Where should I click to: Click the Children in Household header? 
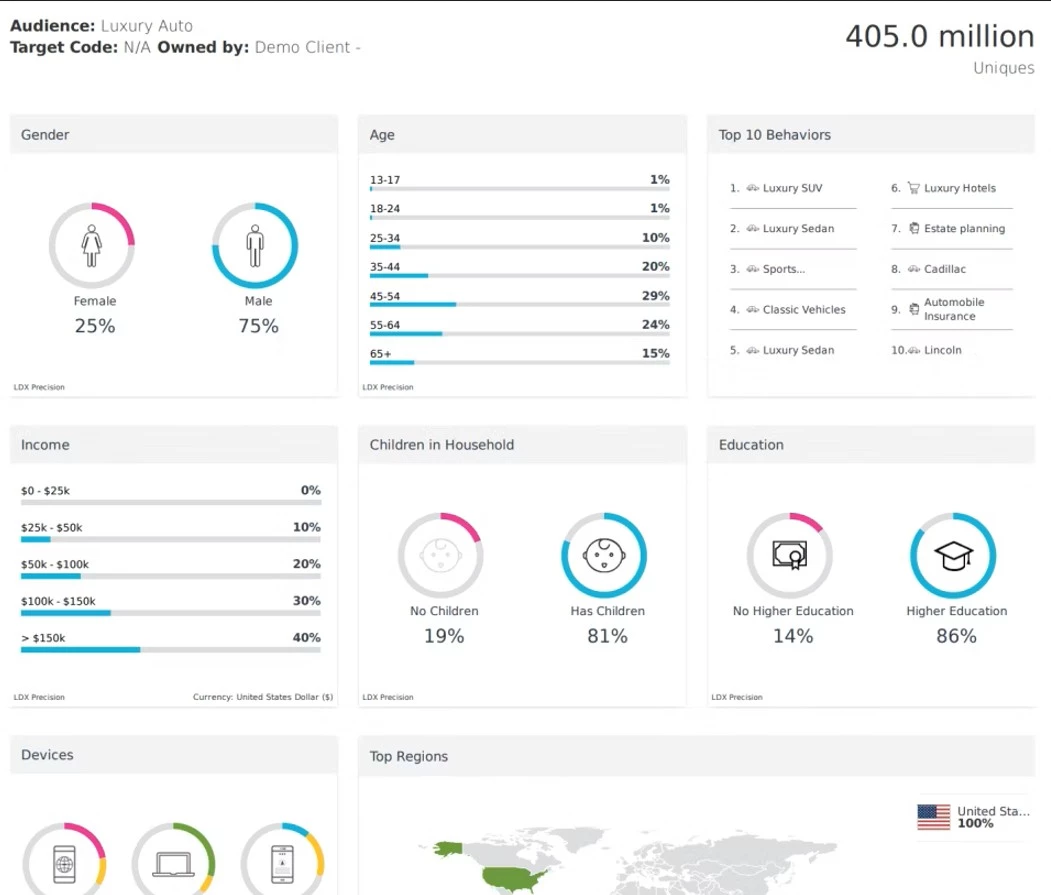[x=522, y=444]
